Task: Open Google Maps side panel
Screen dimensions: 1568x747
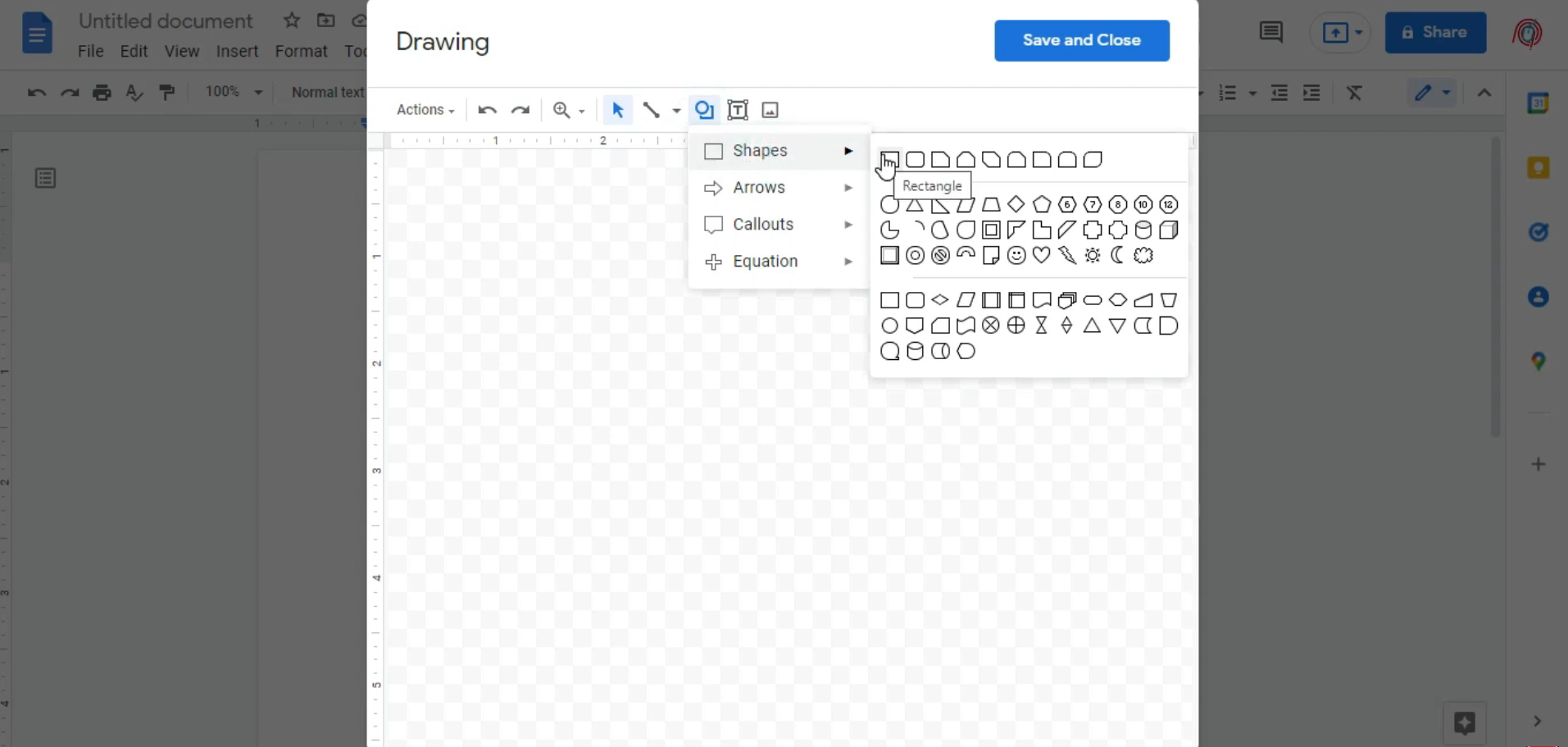Action: coord(1538,361)
